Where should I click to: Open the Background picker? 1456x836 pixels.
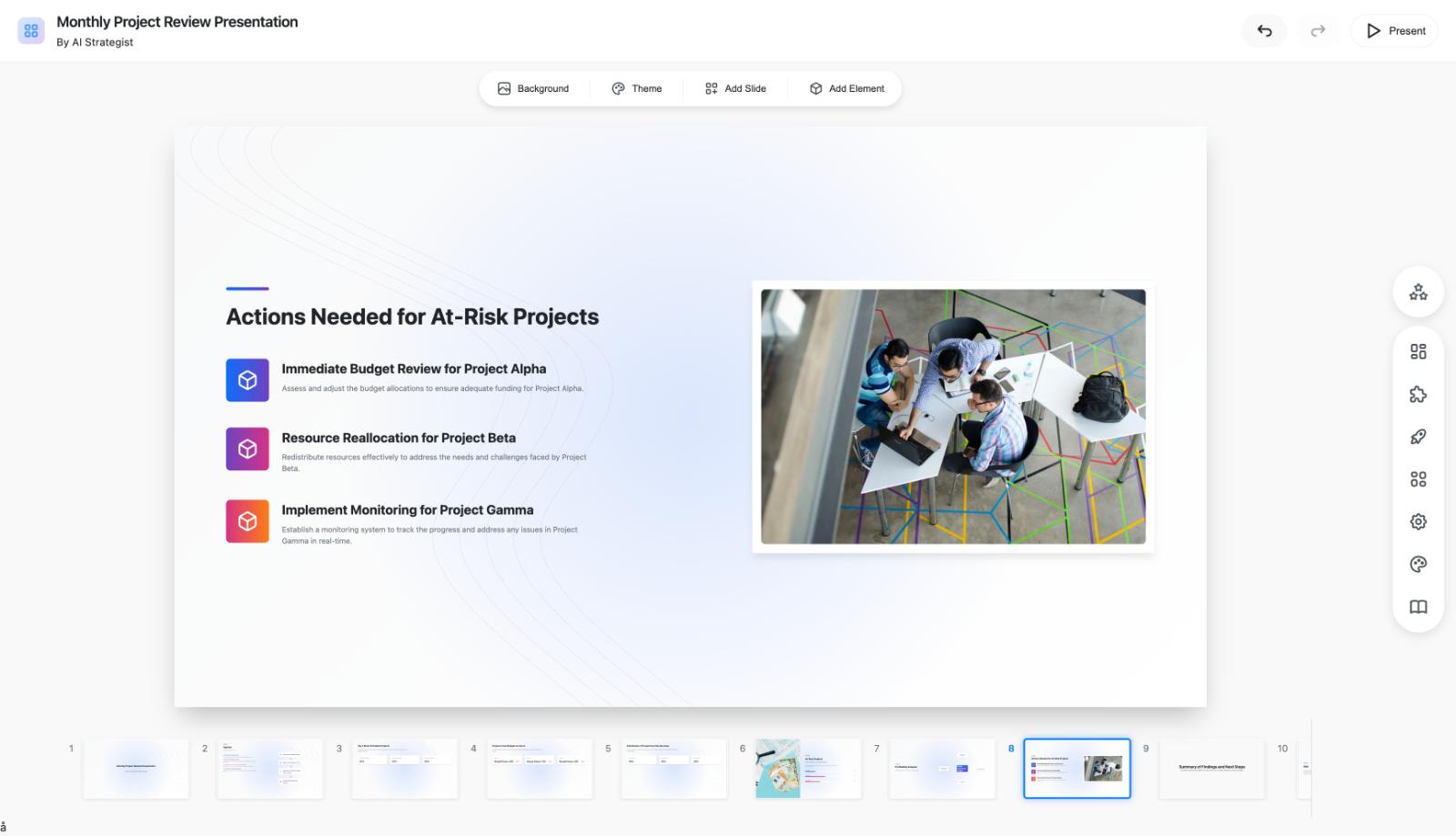tap(533, 88)
